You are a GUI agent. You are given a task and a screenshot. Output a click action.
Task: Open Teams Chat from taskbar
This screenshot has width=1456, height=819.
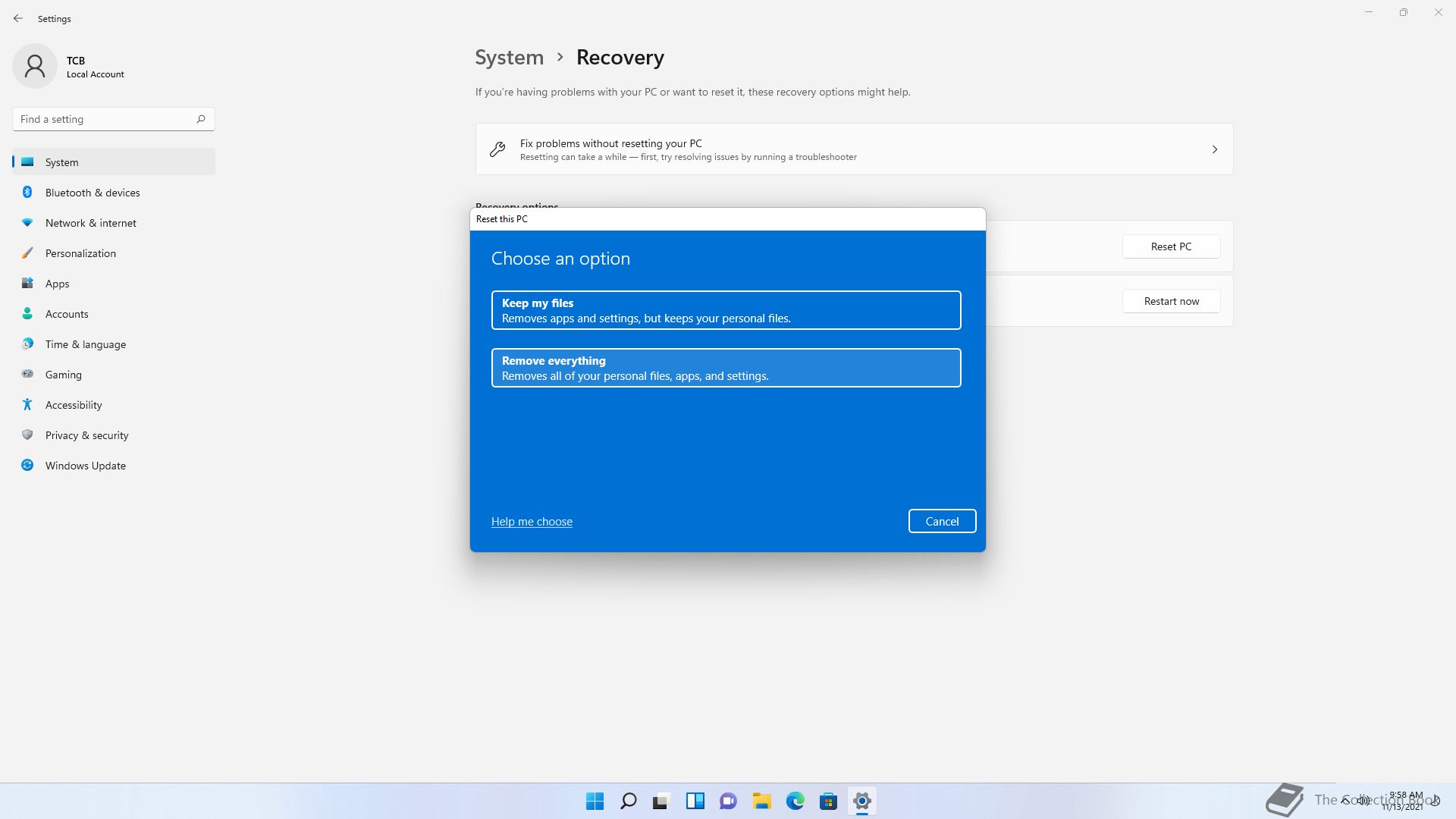pyautogui.click(x=728, y=801)
